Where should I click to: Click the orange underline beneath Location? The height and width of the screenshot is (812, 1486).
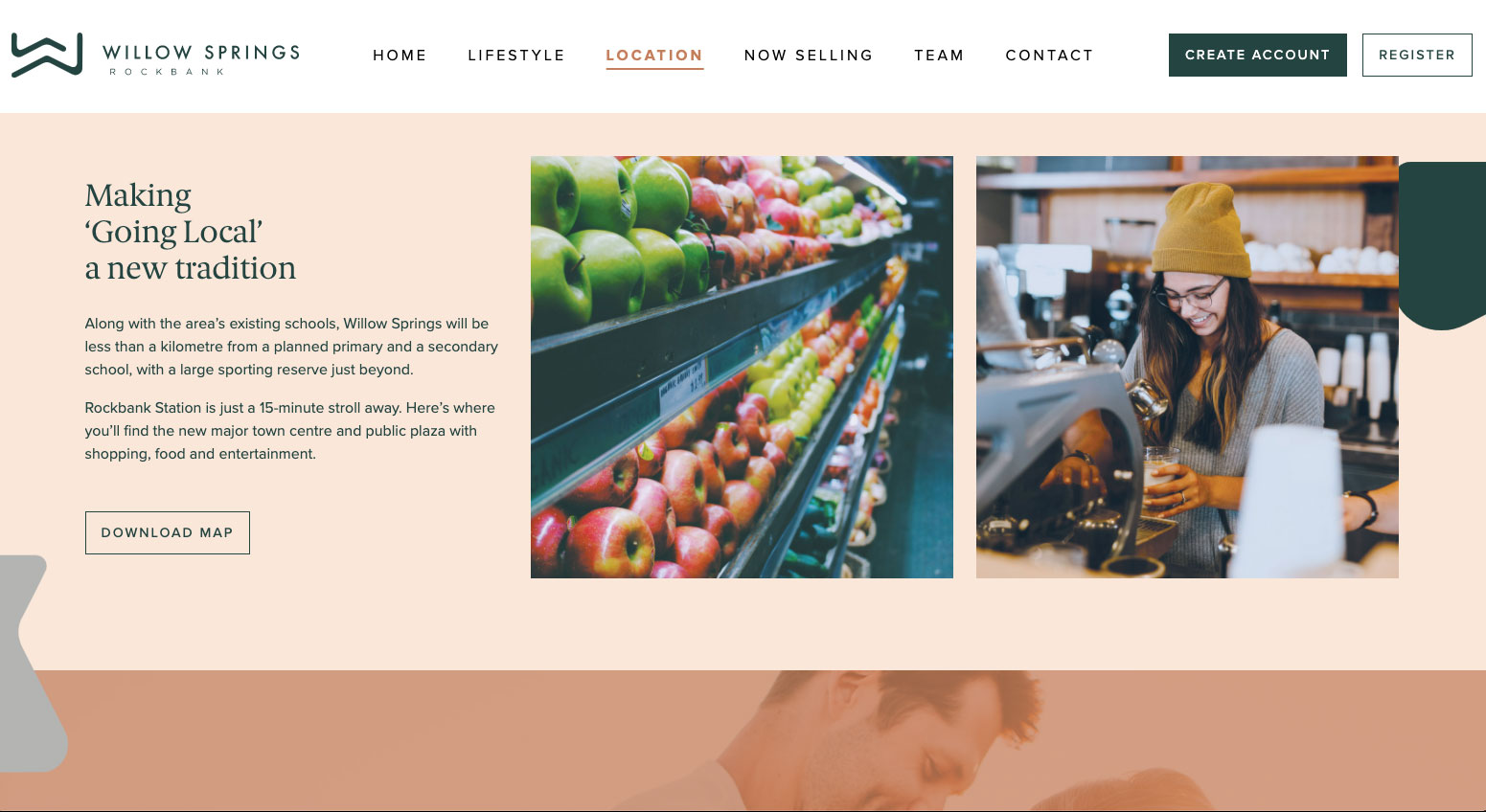654,69
